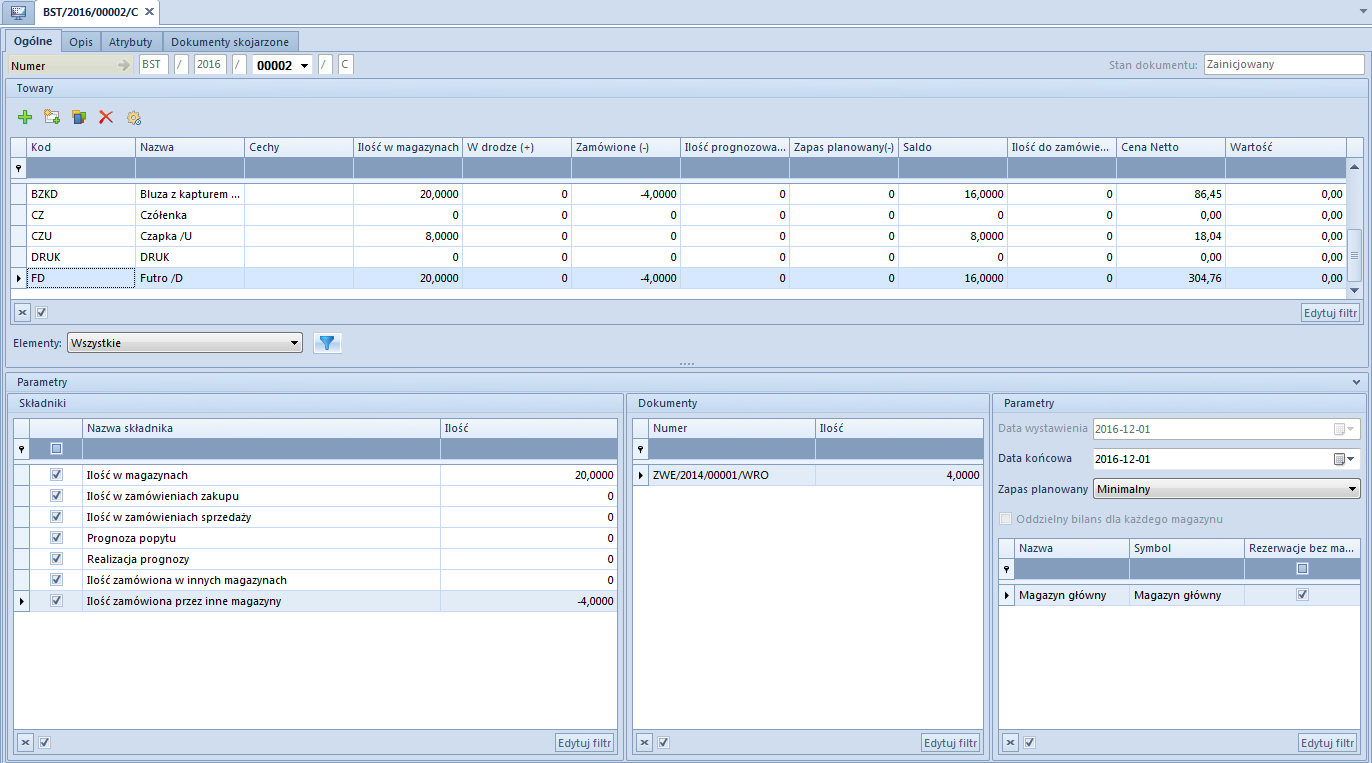This screenshot has height=763, width=1372.
Task: Click 'Edytuj filtr' in the Dokumenty panel
Action: [x=950, y=742]
